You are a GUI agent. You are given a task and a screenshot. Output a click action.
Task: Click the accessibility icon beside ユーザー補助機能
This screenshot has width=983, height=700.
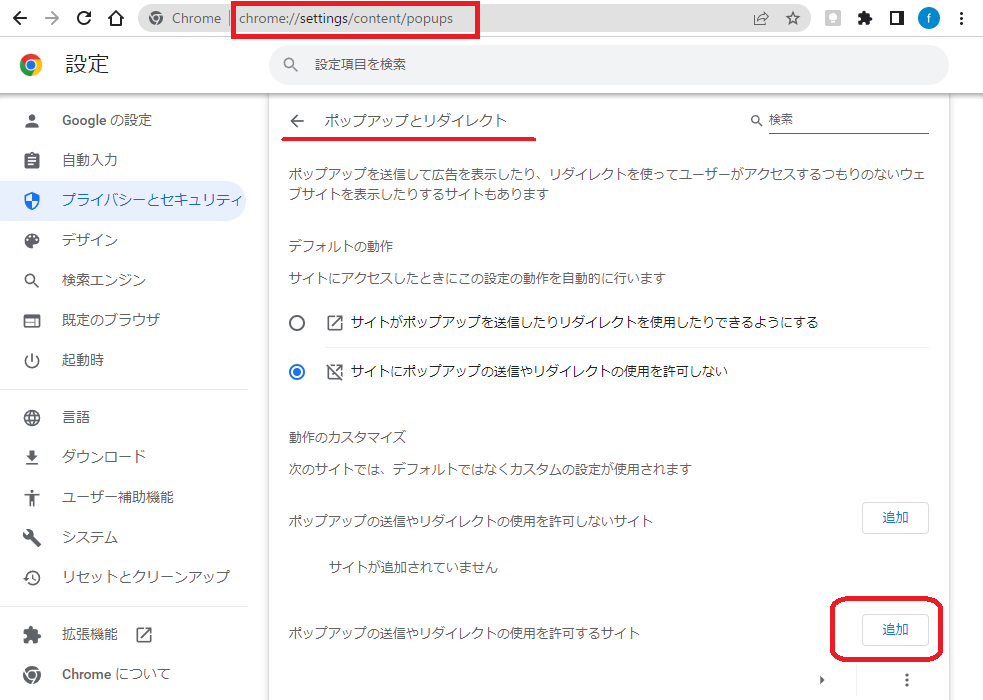pos(32,498)
